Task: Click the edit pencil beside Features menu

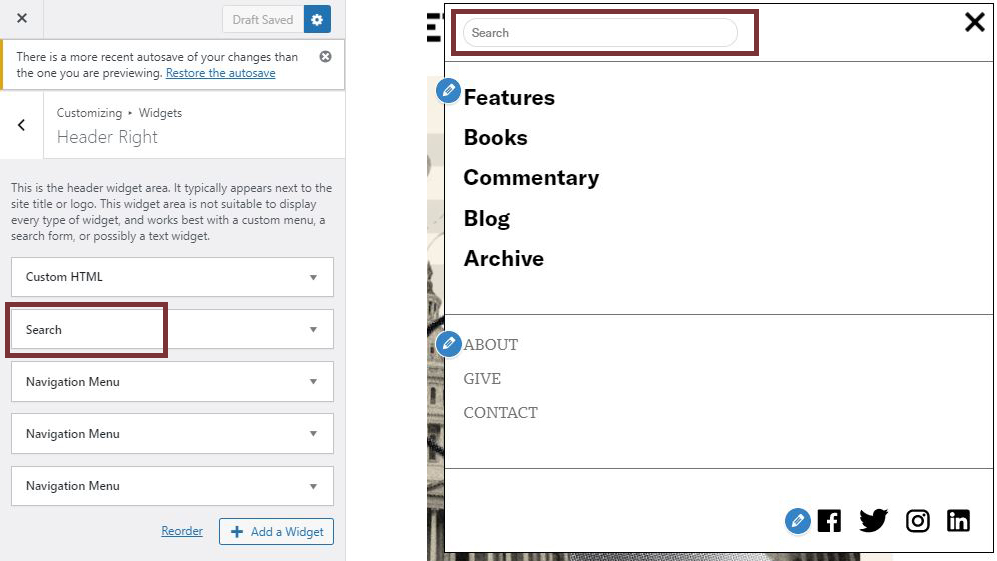Action: pos(449,91)
